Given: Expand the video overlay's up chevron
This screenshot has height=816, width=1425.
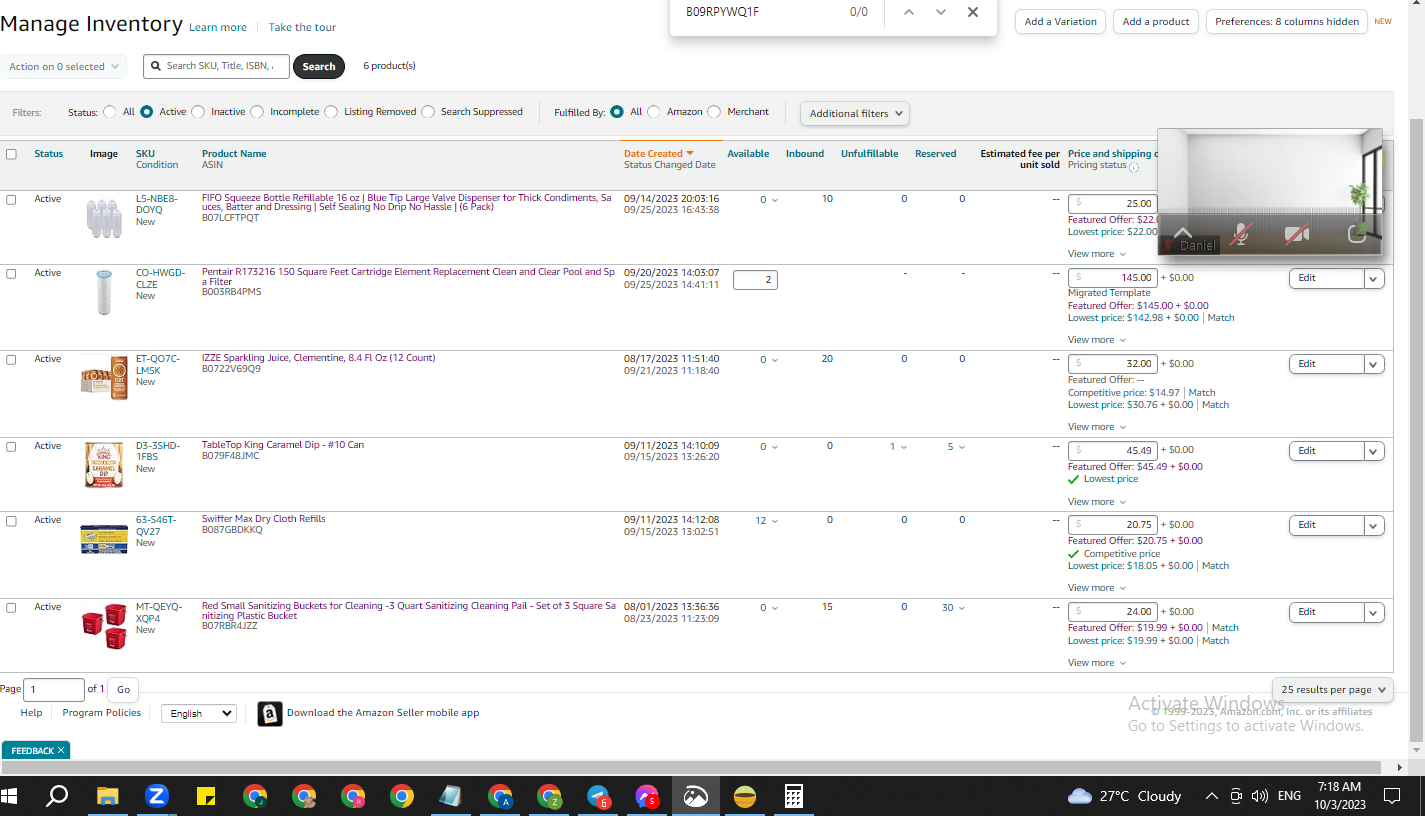Looking at the screenshot, I should pos(1182,231).
